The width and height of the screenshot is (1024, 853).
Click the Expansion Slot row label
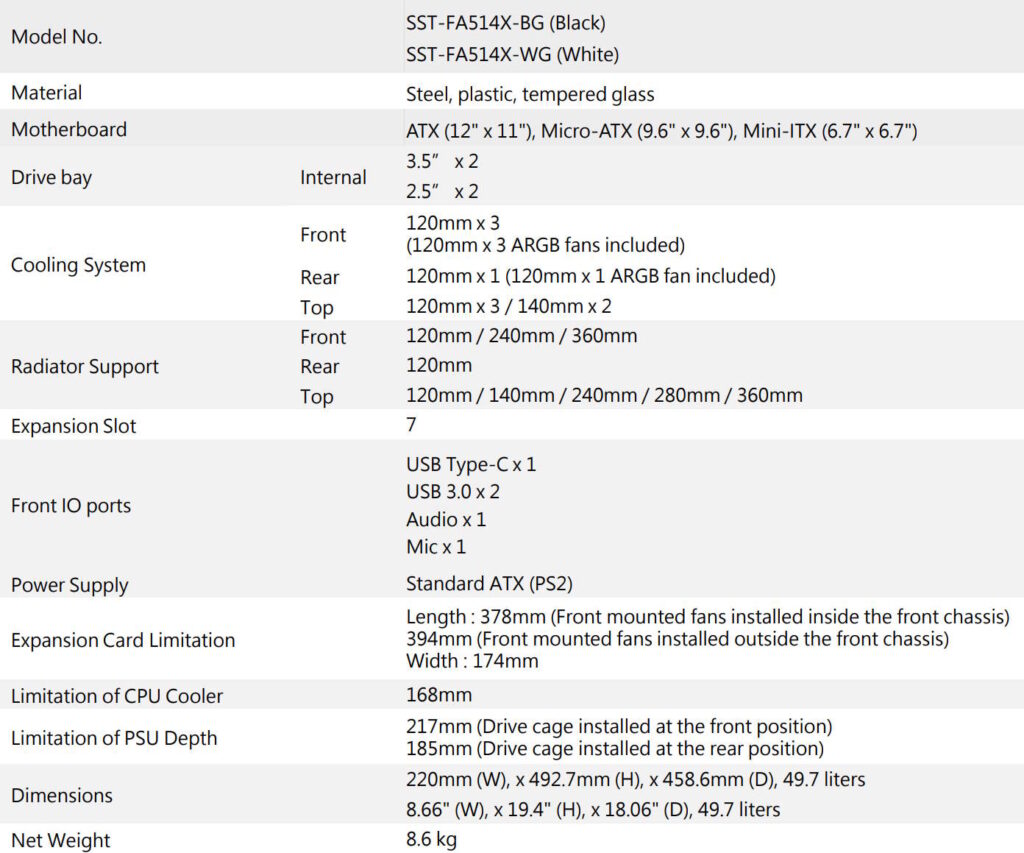[x=73, y=426]
